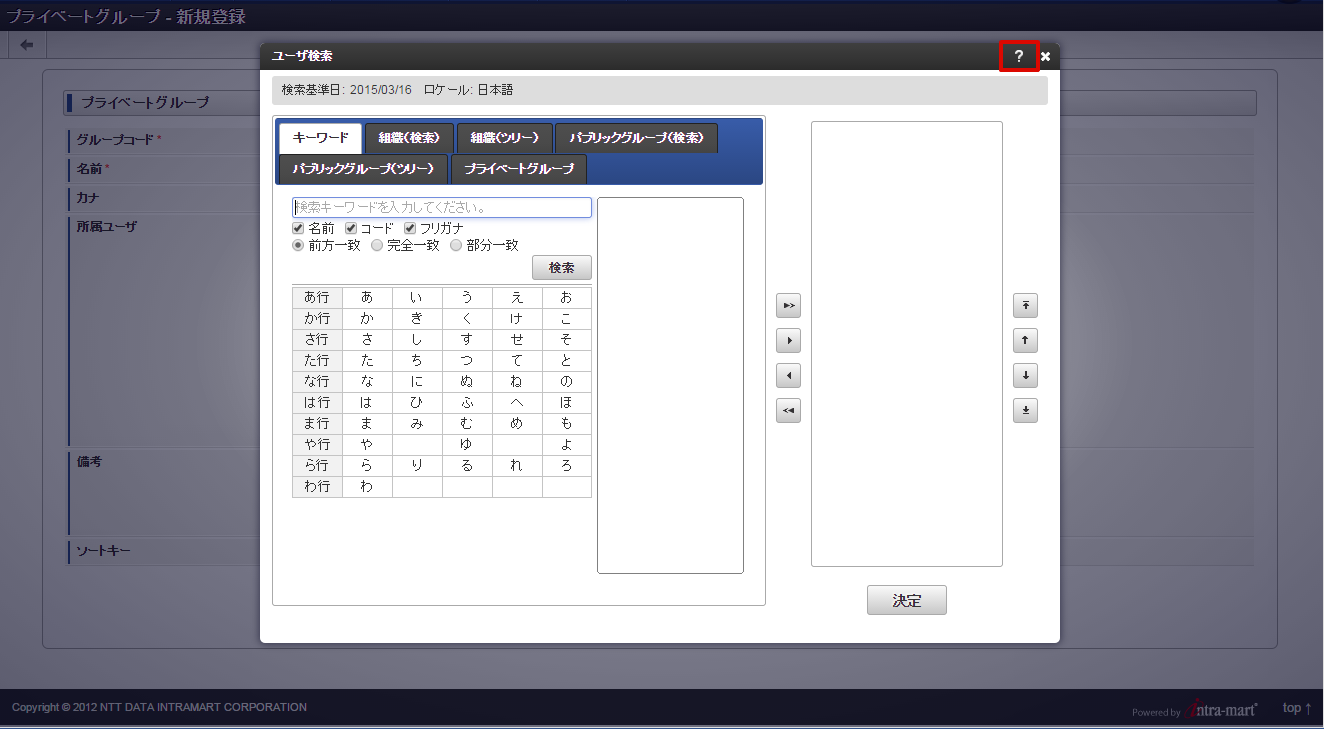
Task: Click the 日本語 locale link
Action: click(495, 90)
